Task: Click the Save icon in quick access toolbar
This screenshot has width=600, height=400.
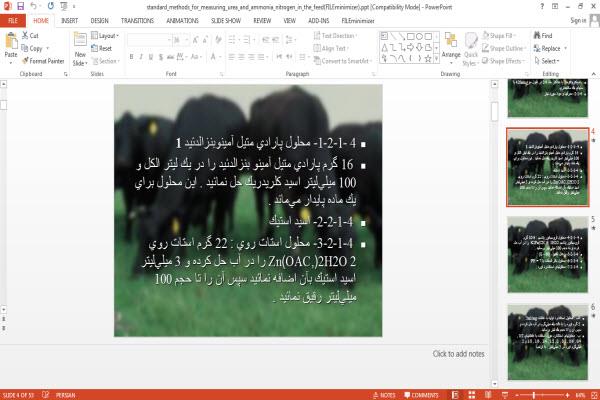Action: 20,6
